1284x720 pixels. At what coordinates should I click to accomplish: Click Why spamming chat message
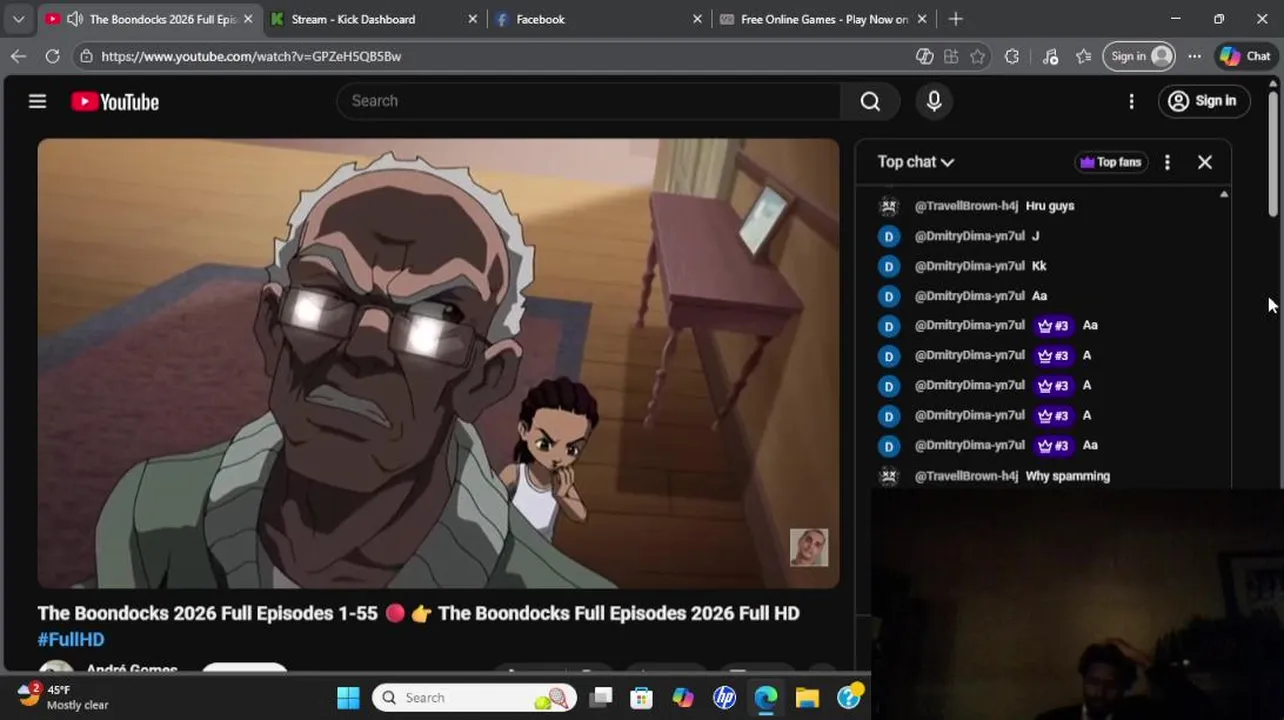point(1067,476)
